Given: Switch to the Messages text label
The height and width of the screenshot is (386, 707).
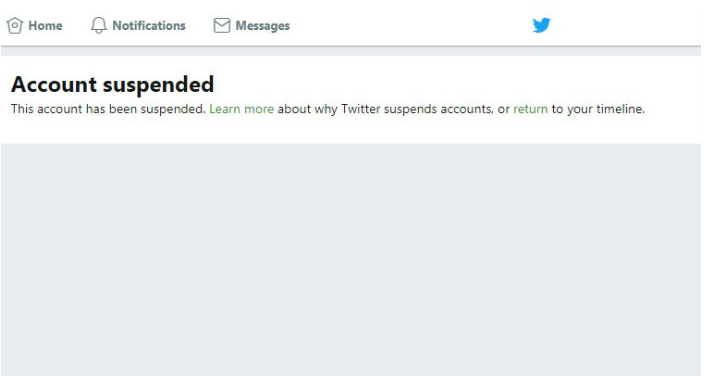Looking at the screenshot, I should 262,26.
